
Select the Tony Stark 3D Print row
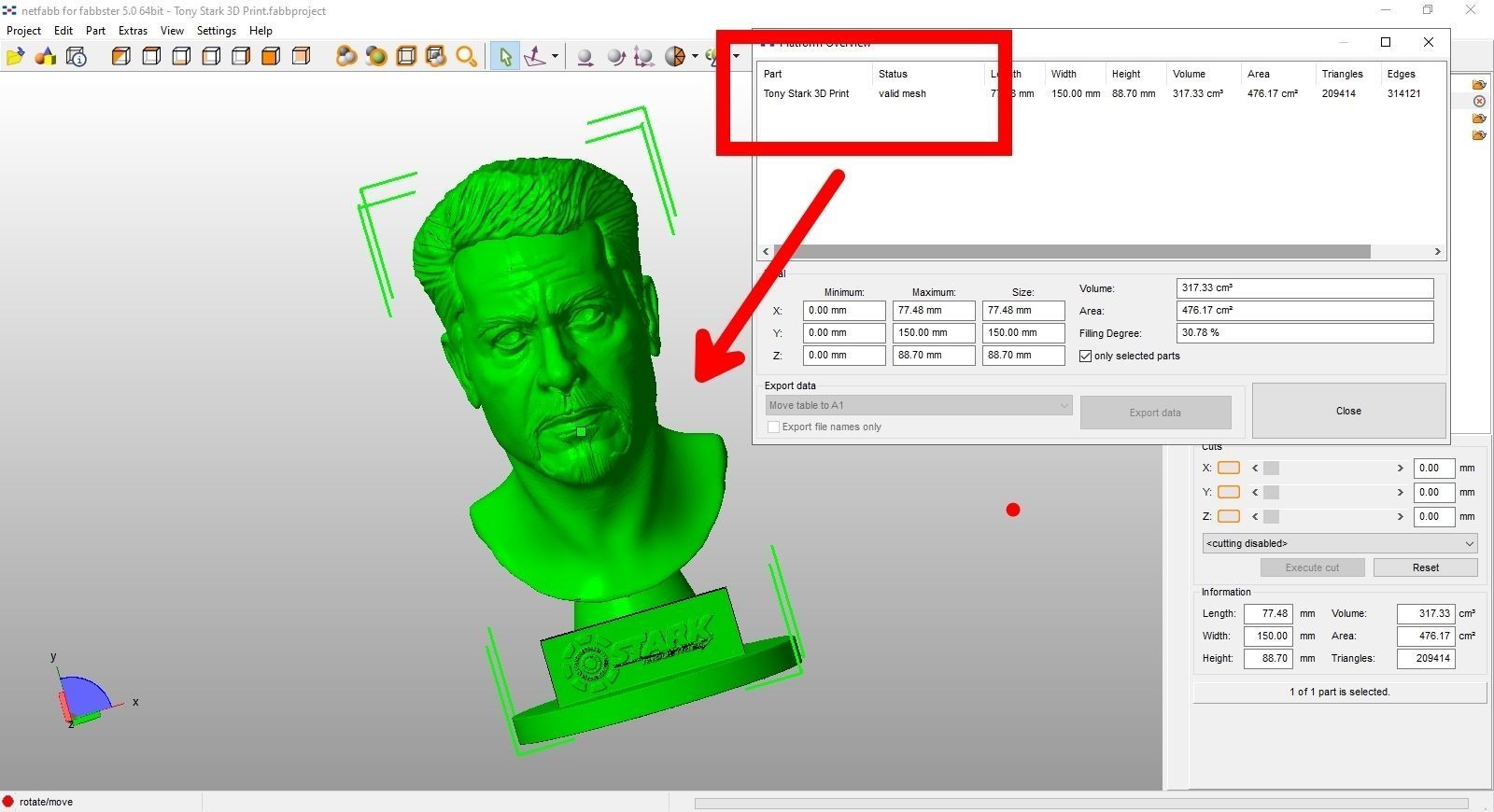point(1102,93)
